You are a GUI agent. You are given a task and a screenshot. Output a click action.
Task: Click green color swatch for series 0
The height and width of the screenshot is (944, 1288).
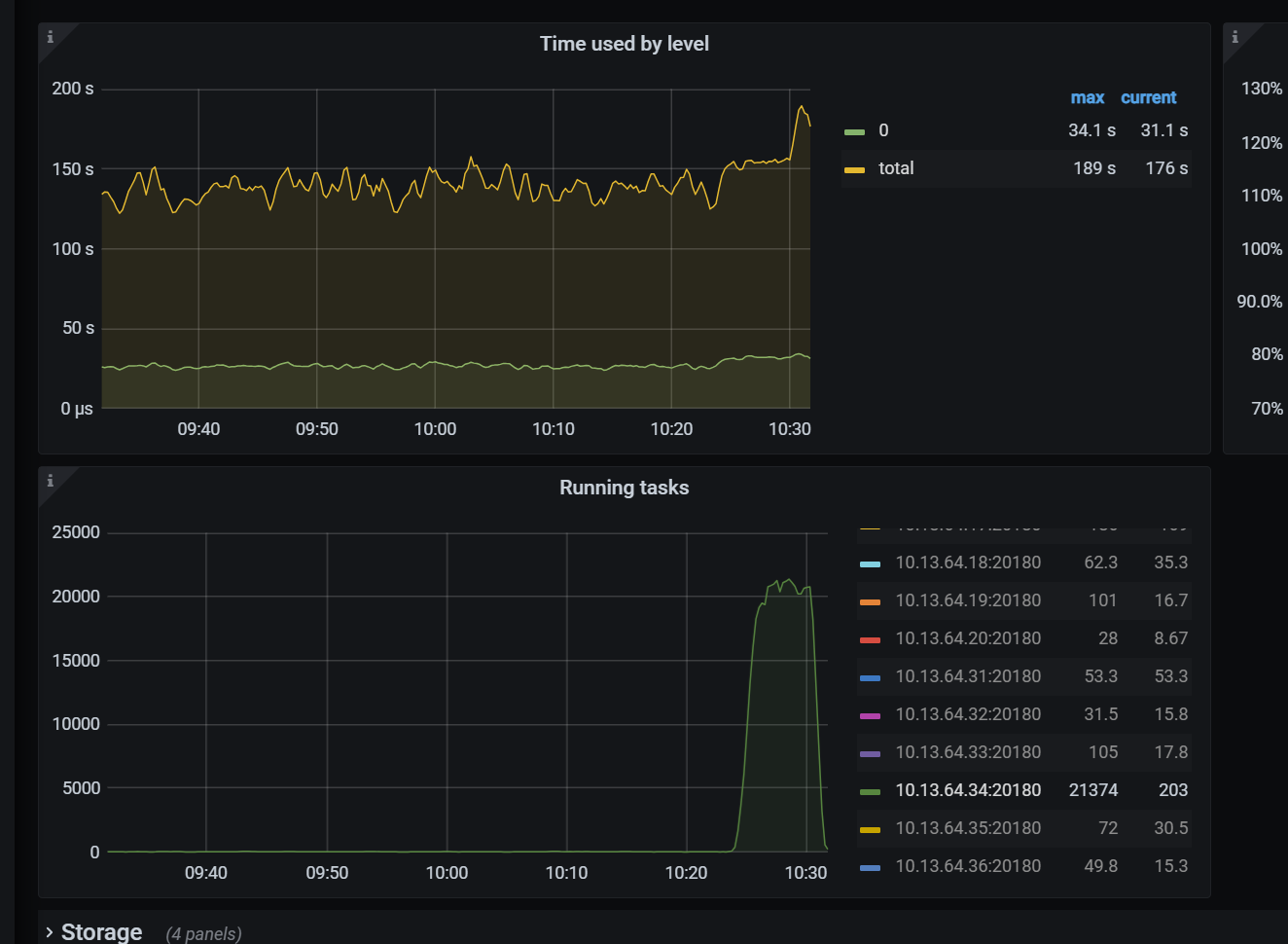pos(854,131)
